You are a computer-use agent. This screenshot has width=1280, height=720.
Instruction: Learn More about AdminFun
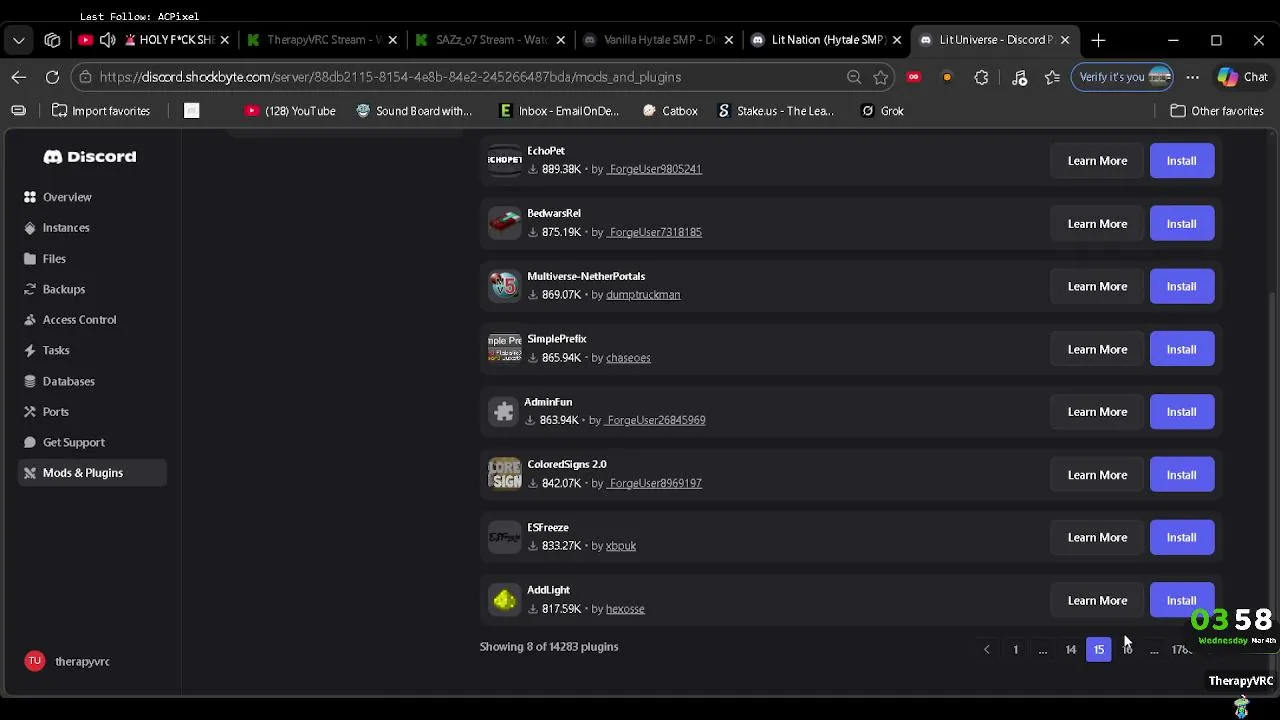pos(1097,412)
